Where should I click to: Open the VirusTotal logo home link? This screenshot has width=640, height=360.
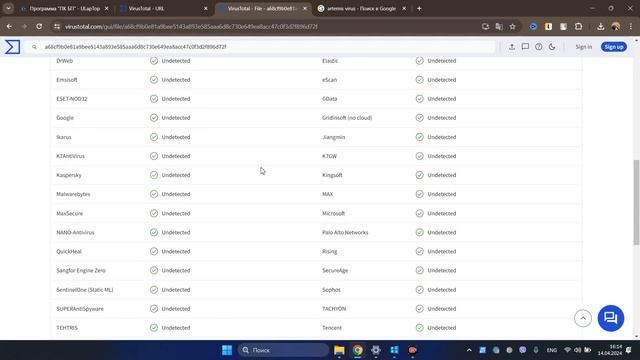pos(12,47)
